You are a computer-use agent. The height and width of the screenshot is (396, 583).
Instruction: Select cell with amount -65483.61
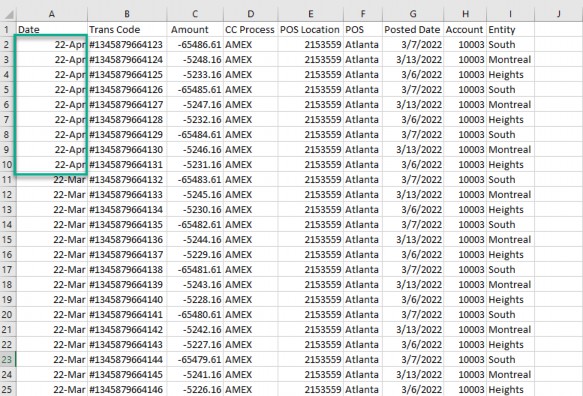(x=195, y=180)
